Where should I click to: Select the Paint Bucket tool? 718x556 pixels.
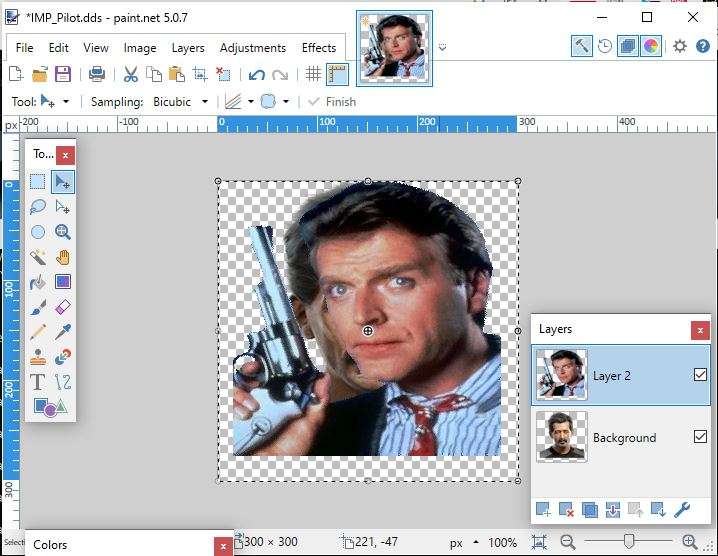tap(38, 282)
